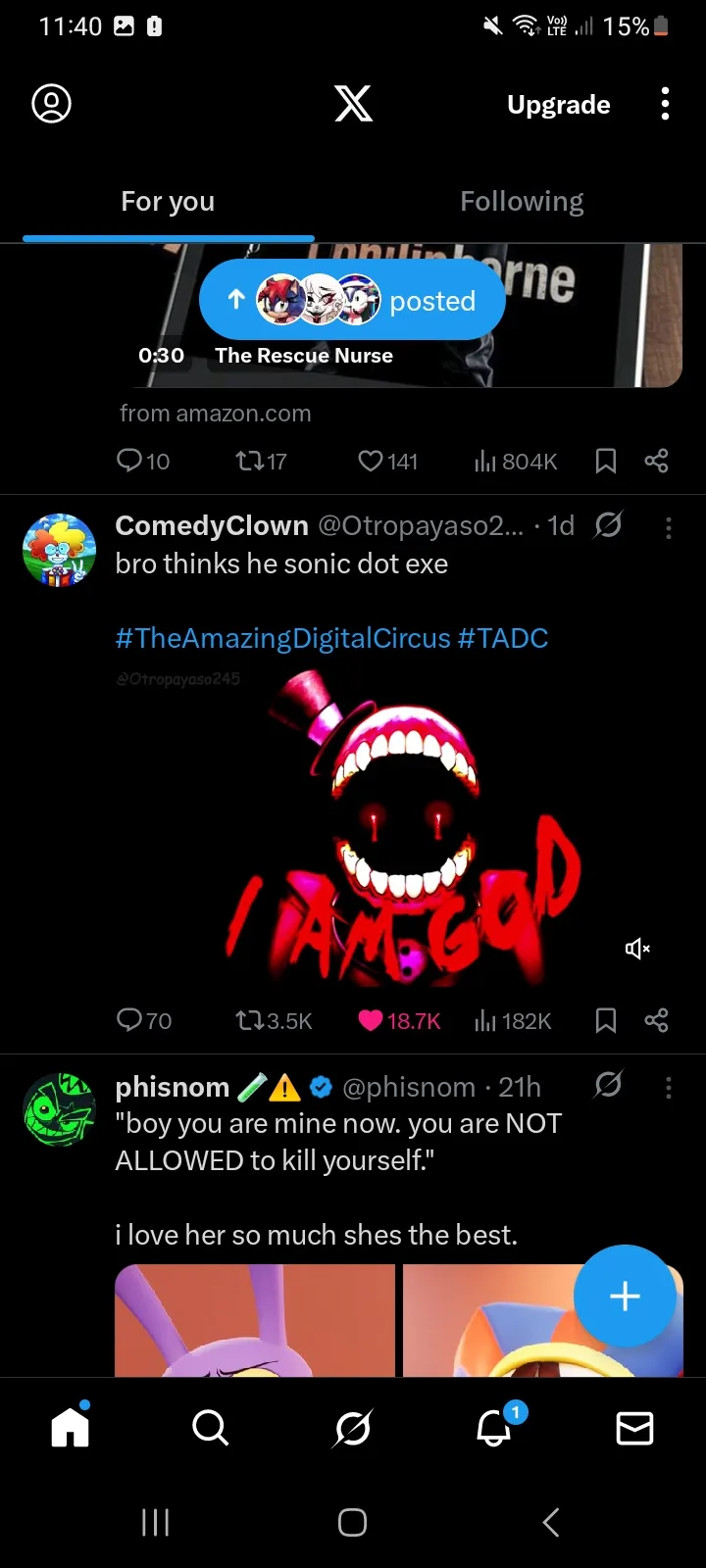
Task: Unmute the I AM GOD video
Action: 637,948
